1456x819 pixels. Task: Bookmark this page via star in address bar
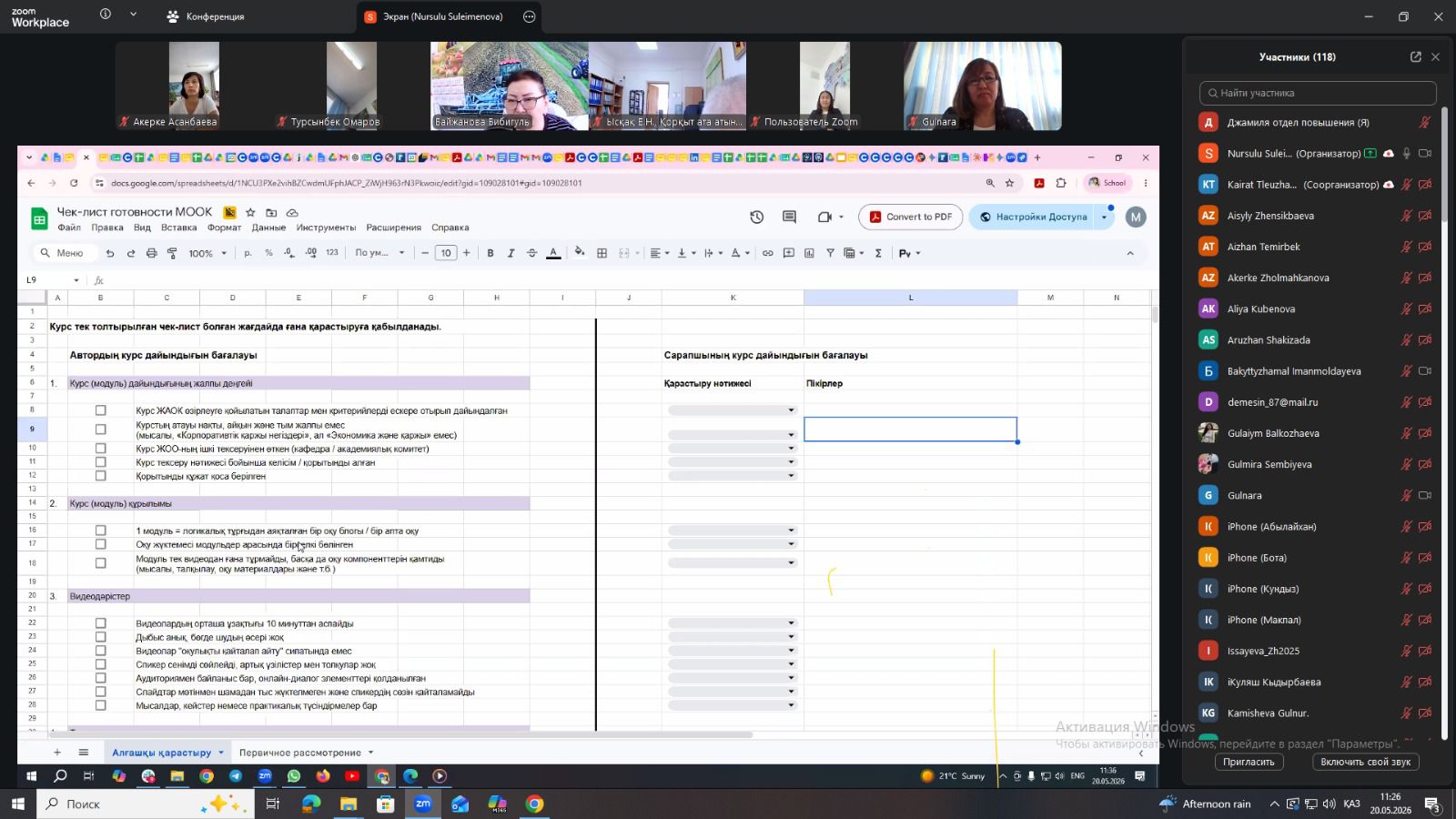[x=1009, y=183]
